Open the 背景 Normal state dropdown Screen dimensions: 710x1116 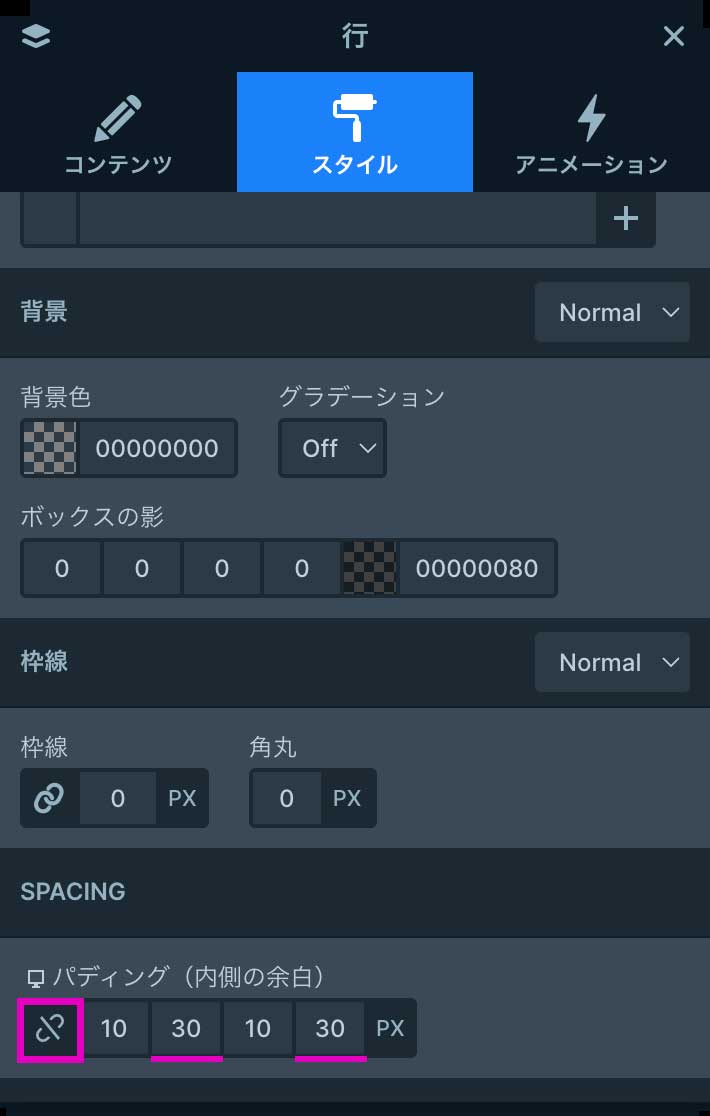(x=612, y=312)
